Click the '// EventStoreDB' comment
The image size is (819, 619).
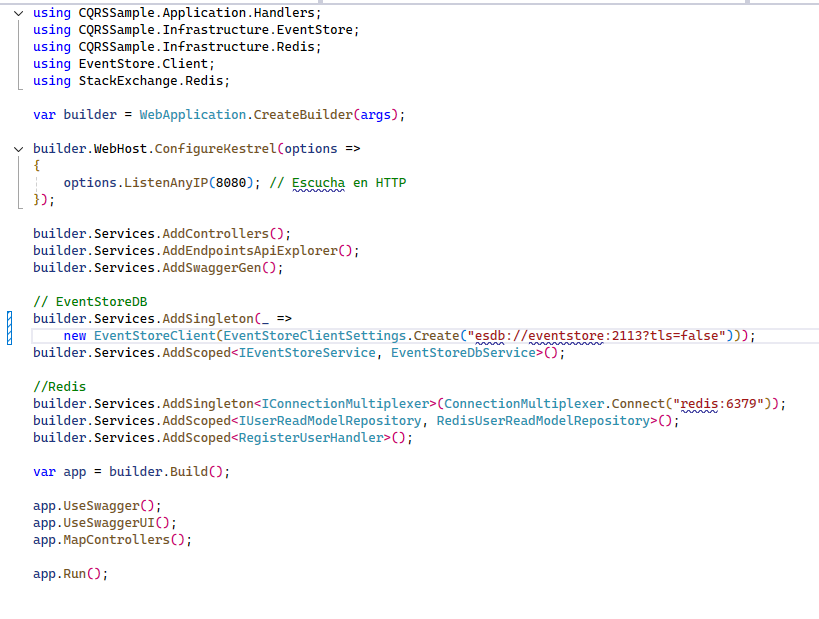pos(90,302)
